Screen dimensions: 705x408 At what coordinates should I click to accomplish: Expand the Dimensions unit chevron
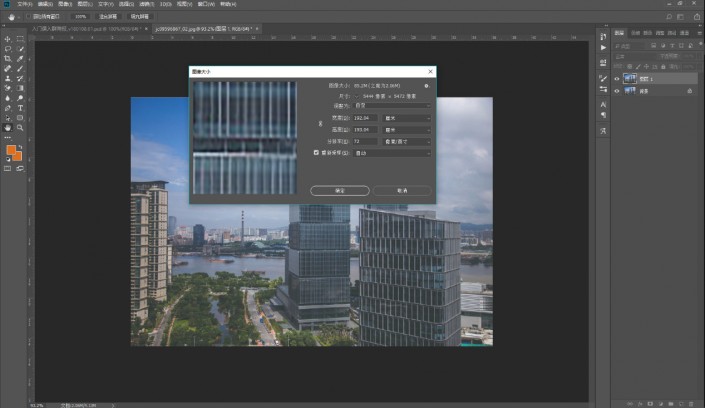(357, 96)
